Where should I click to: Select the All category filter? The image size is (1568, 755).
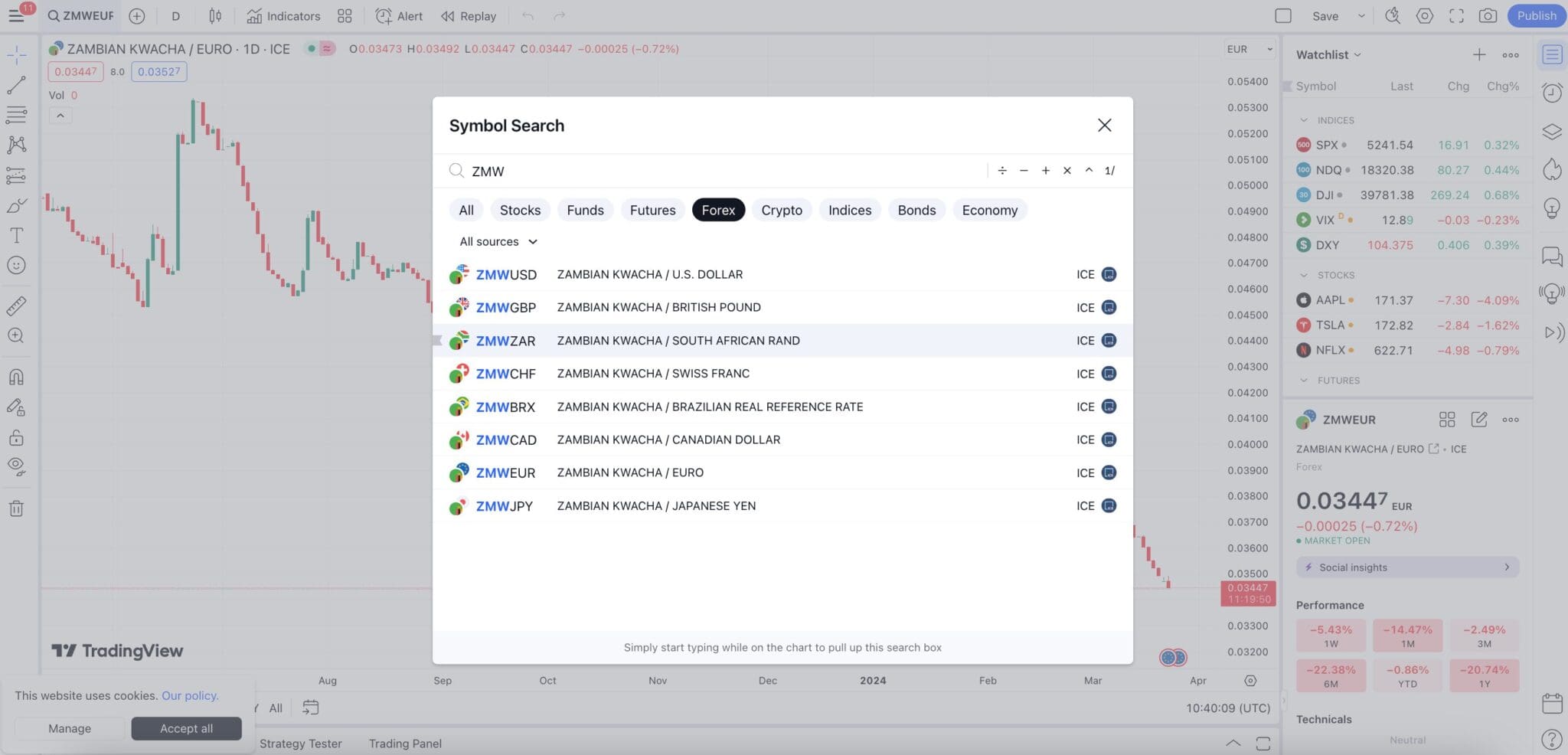tap(466, 210)
